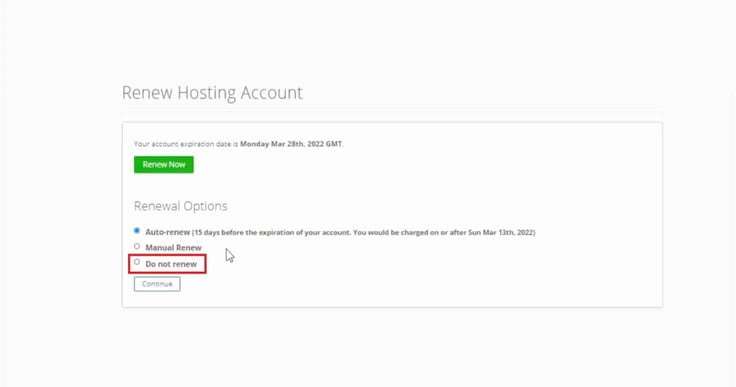Click the Renew Hosting Account heading
736x387 pixels.
click(x=212, y=93)
